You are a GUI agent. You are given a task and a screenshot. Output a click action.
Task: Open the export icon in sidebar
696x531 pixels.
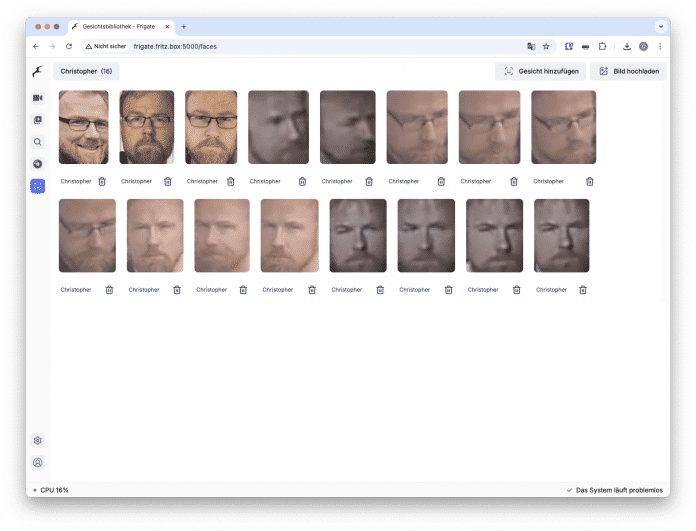click(x=38, y=164)
